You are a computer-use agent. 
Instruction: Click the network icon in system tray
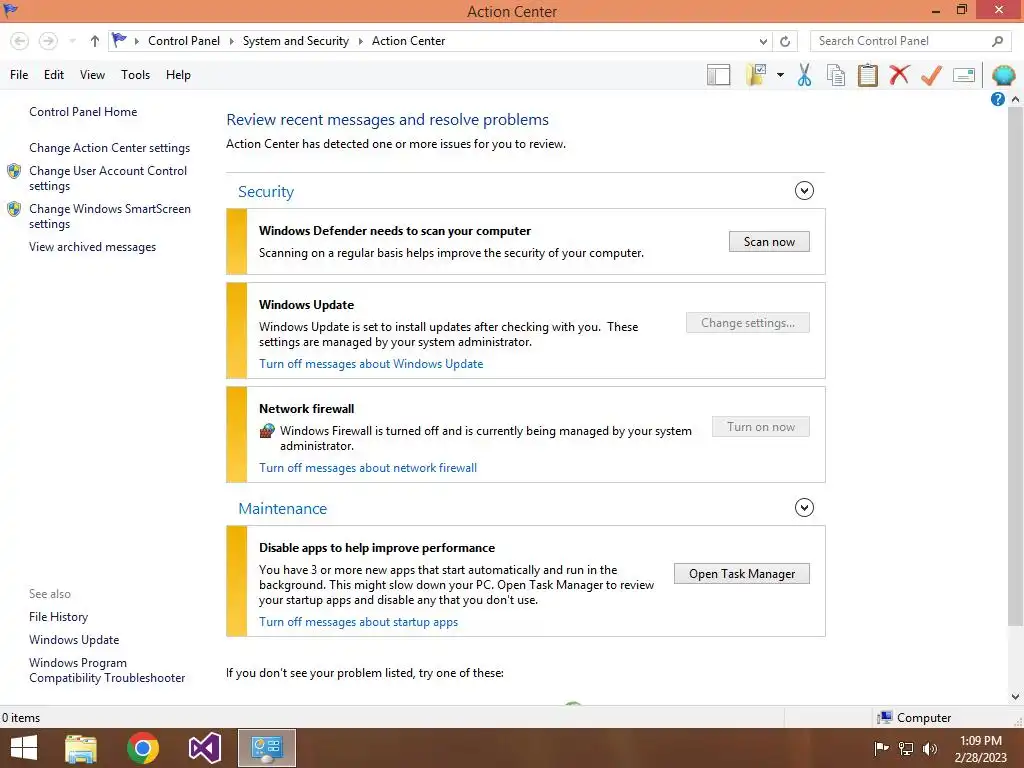[x=906, y=748]
